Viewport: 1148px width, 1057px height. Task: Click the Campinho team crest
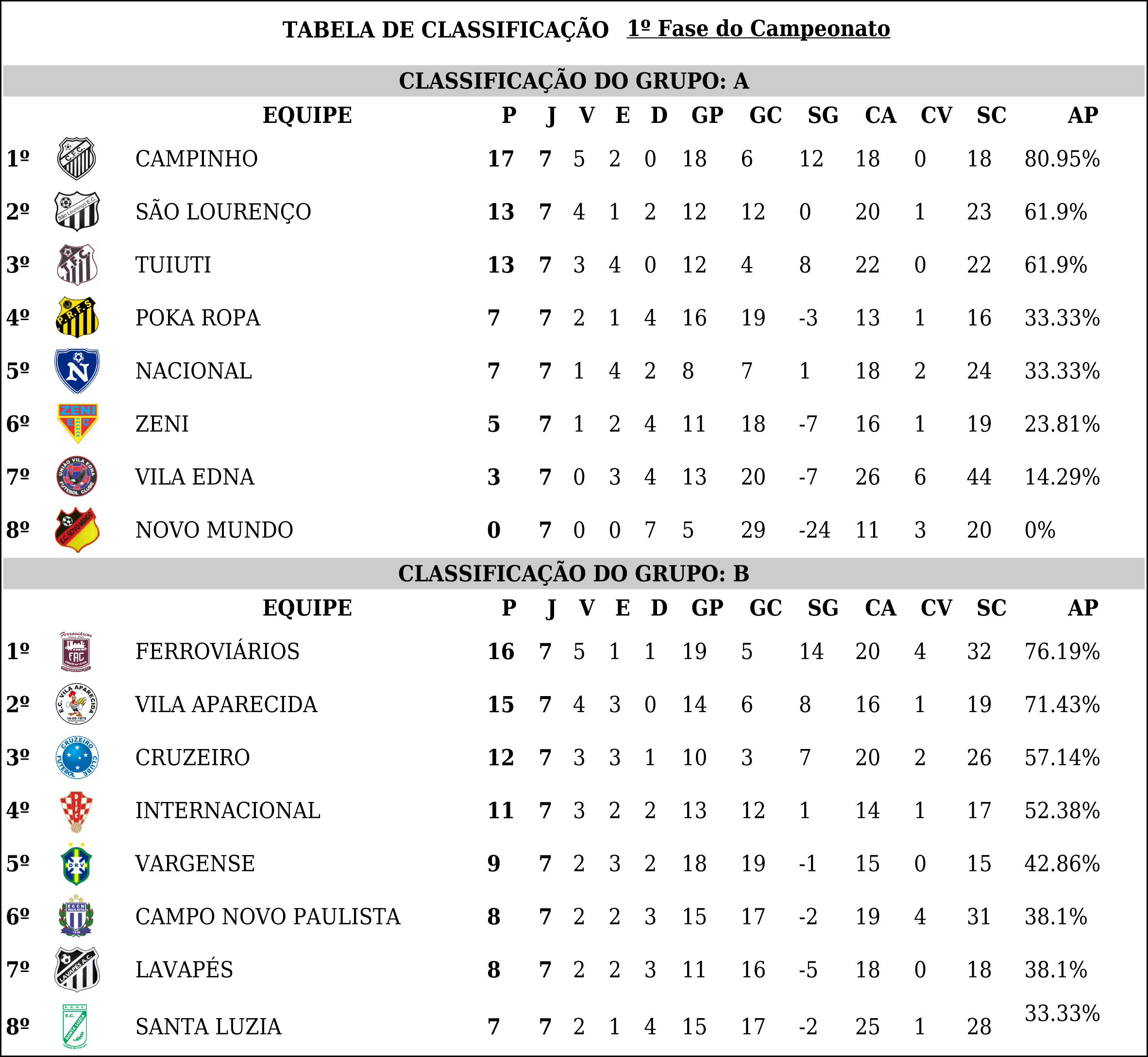77,158
